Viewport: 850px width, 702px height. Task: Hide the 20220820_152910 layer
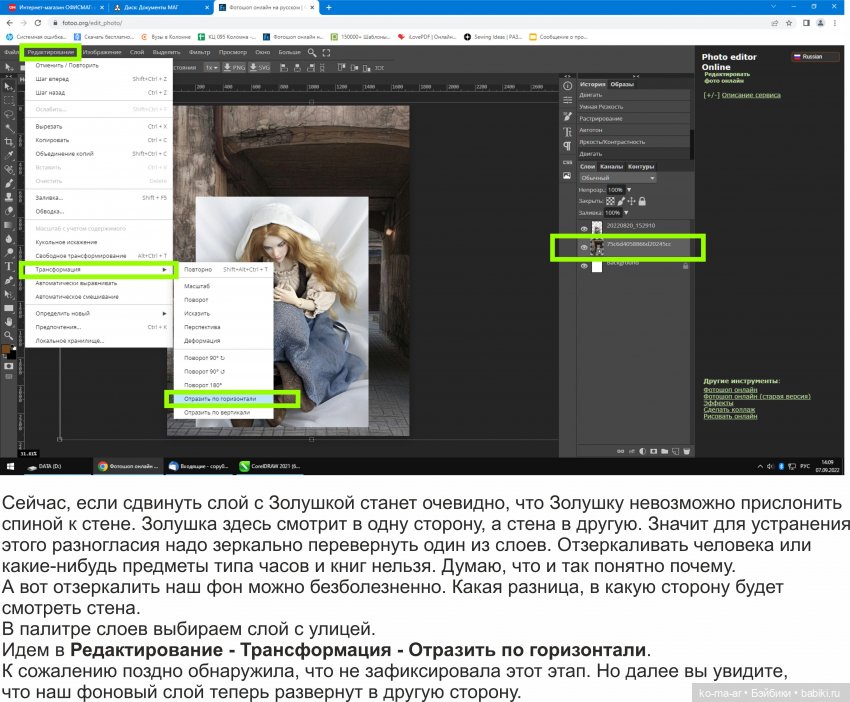tap(584, 228)
